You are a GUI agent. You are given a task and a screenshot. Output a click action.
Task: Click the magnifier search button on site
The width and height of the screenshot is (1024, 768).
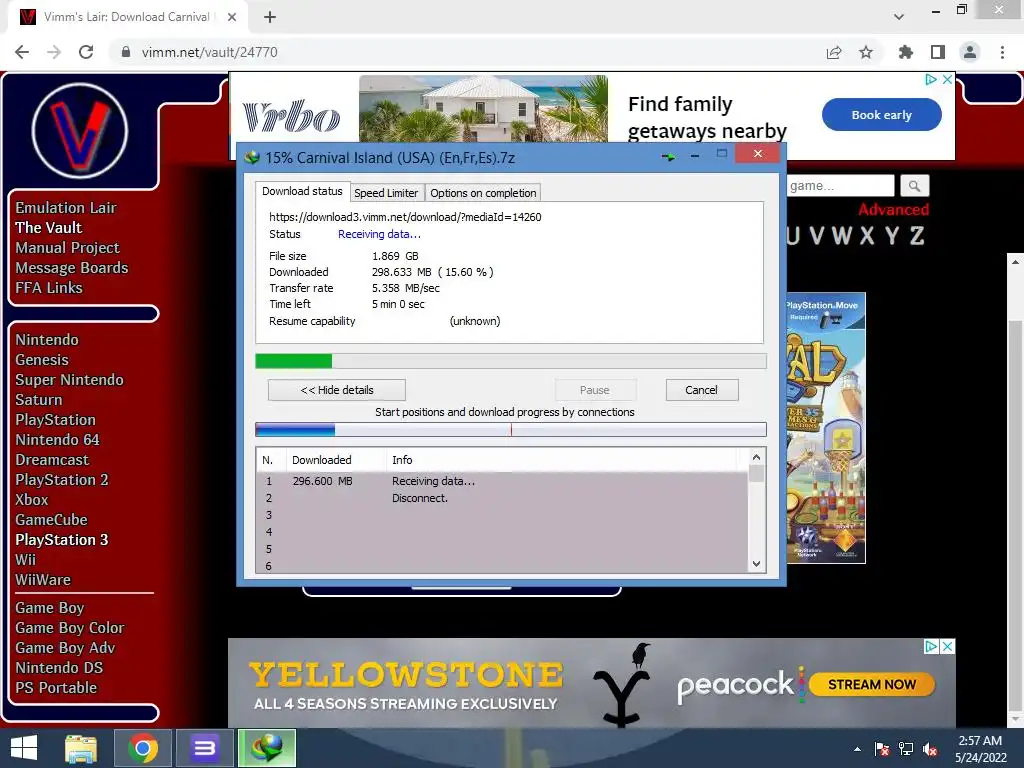coord(914,186)
